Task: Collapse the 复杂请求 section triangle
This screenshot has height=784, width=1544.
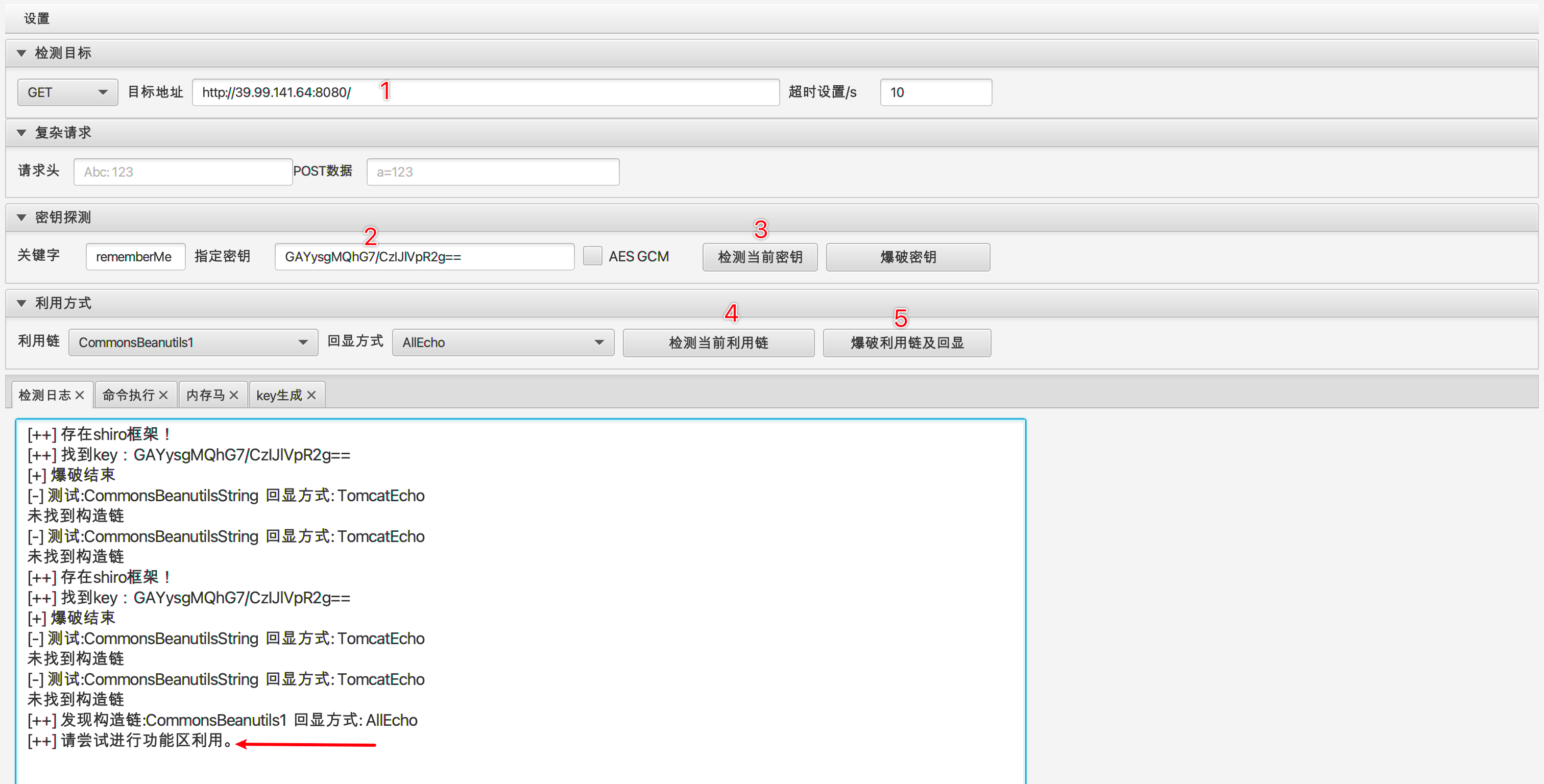Action: tap(21, 133)
